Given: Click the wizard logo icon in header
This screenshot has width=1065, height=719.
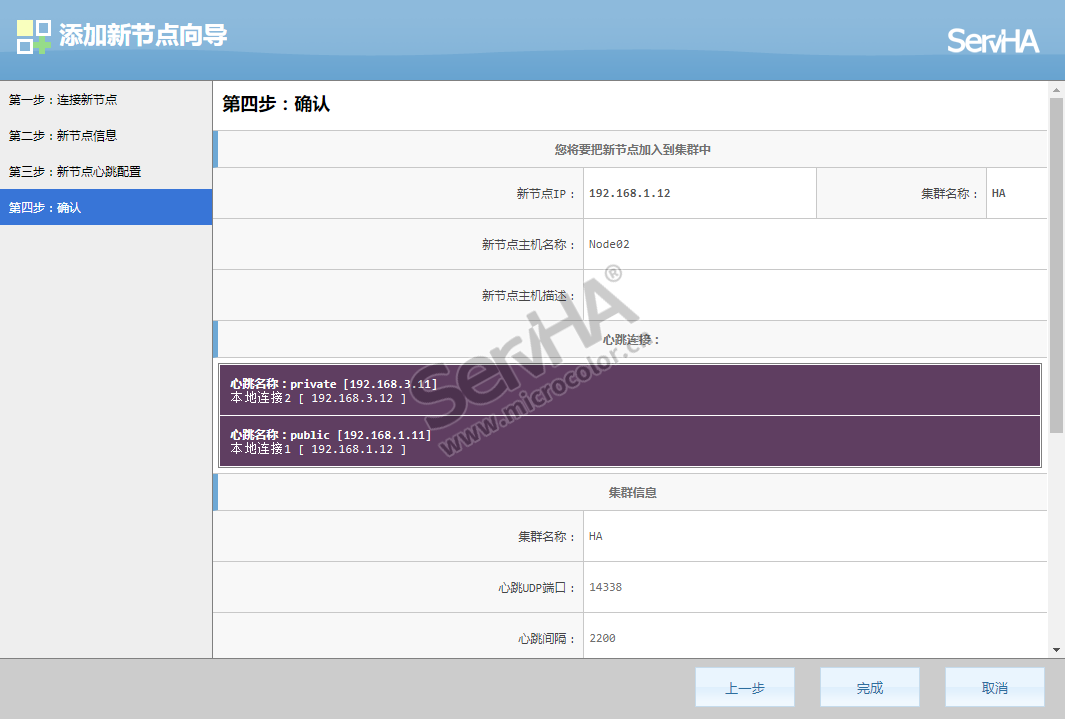Looking at the screenshot, I should (x=34, y=36).
